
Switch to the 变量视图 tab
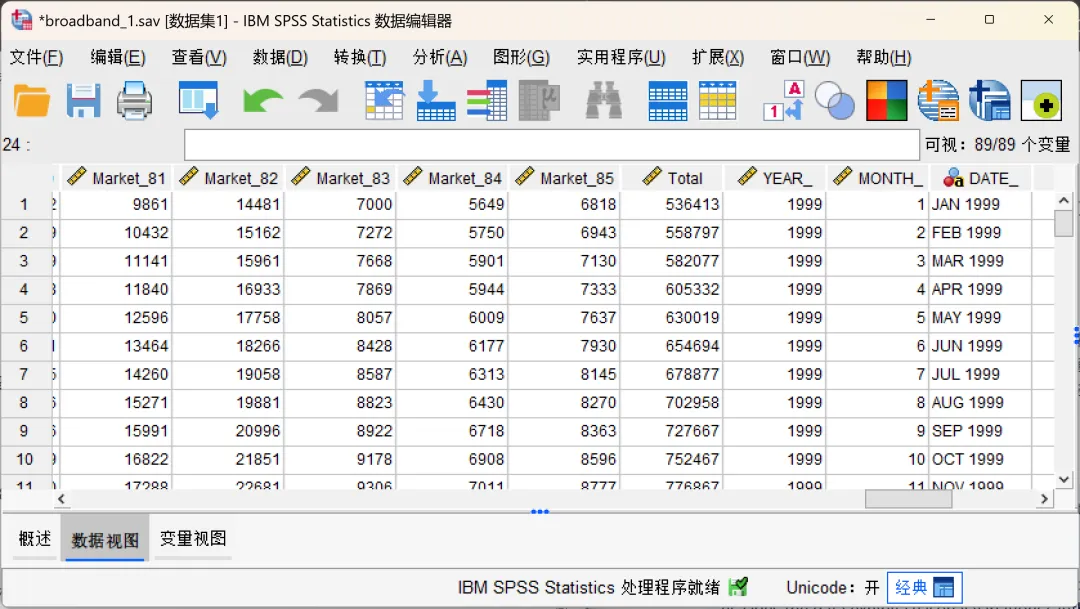193,539
